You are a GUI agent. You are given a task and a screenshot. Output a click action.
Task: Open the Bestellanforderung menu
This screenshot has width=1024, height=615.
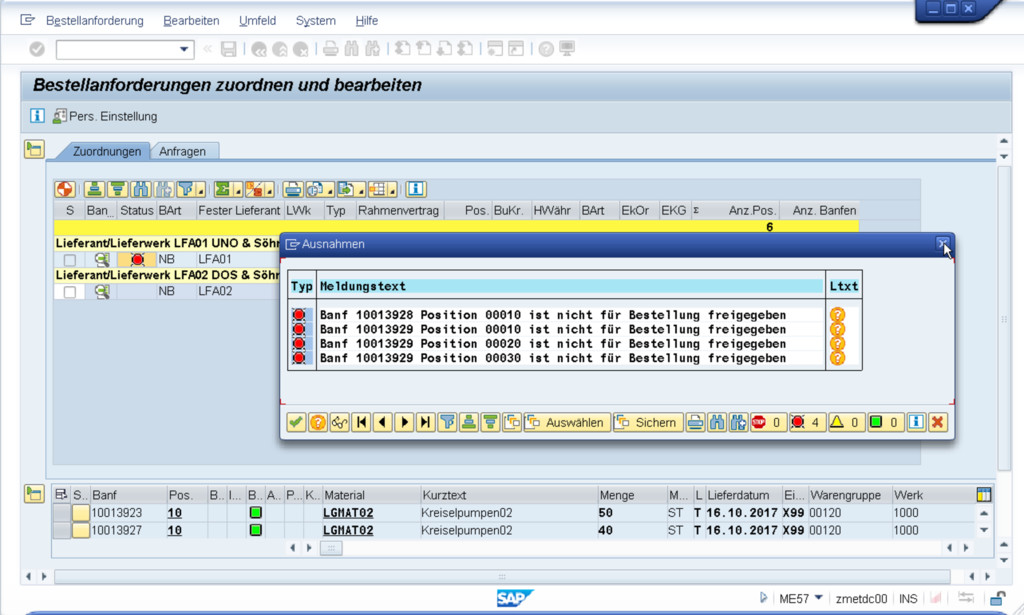(x=96, y=21)
